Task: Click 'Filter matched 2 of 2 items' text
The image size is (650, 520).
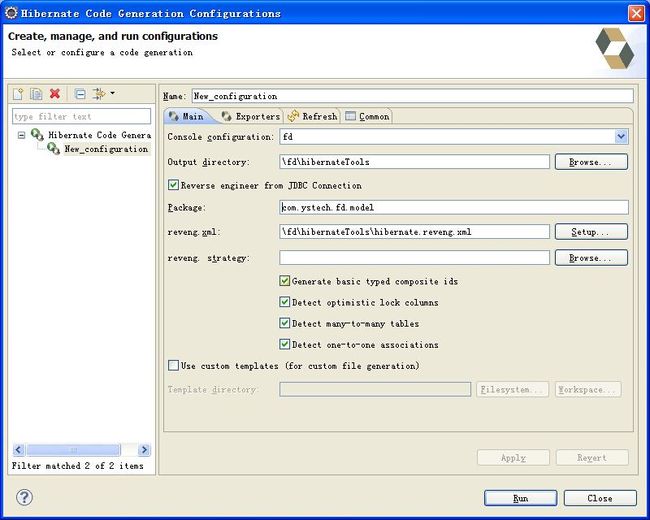Action: point(78,466)
